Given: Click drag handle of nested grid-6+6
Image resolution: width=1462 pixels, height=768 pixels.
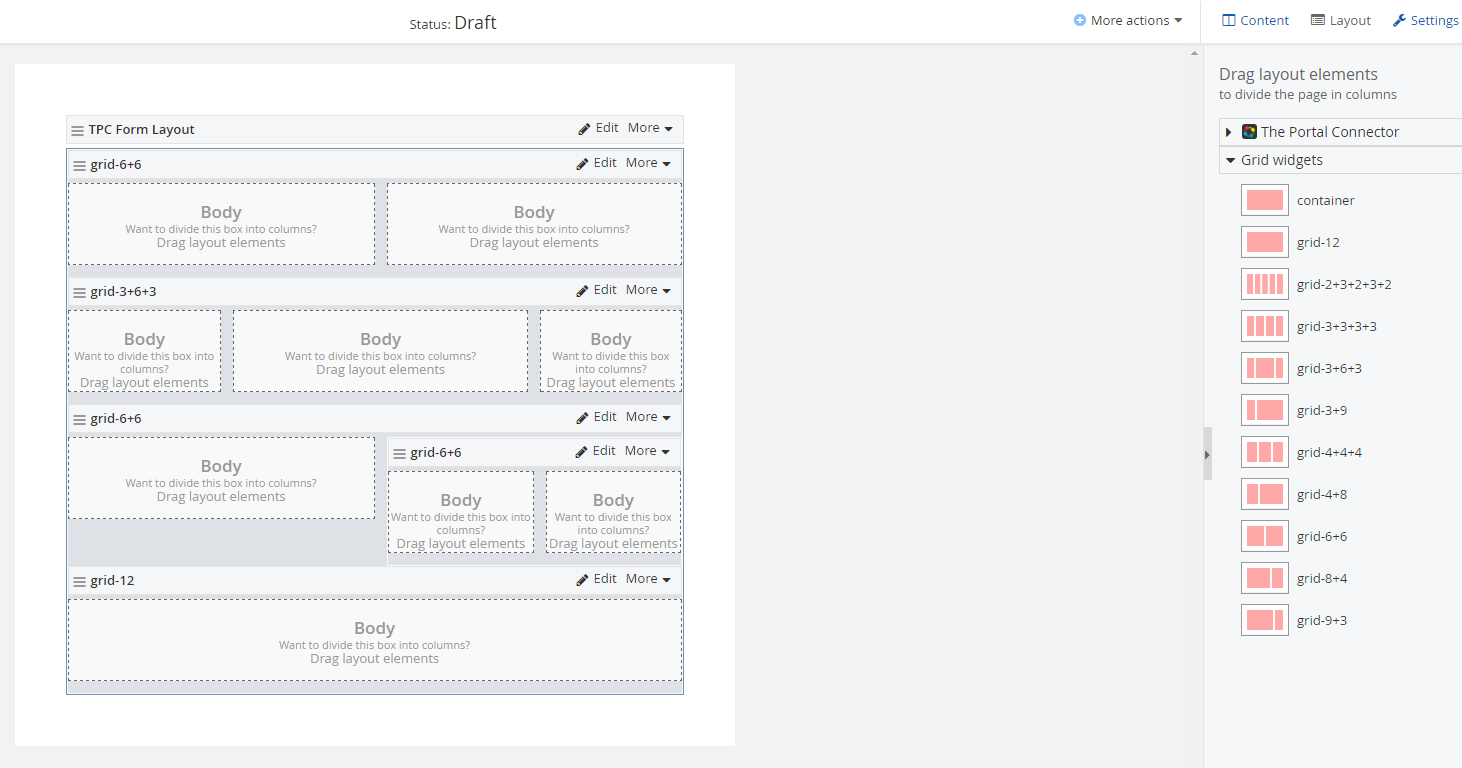Looking at the screenshot, I should point(399,453).
